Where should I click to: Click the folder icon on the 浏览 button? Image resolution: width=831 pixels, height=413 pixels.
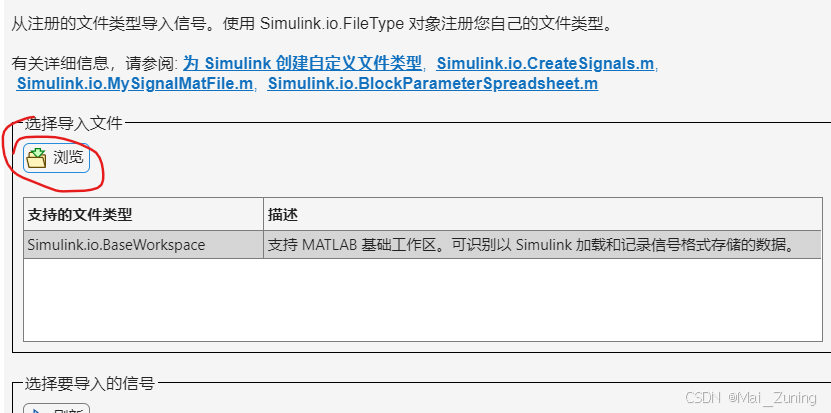click(x=37, y=158)
